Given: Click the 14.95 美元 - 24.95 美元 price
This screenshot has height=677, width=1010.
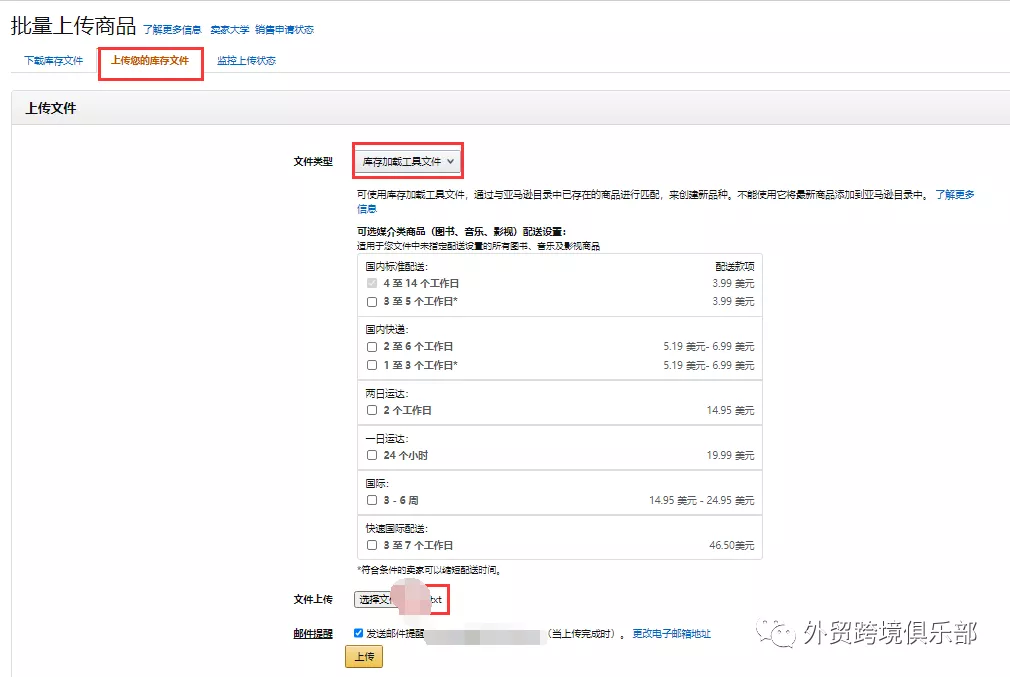Looking at the screenshot, I should pos(701,501).
